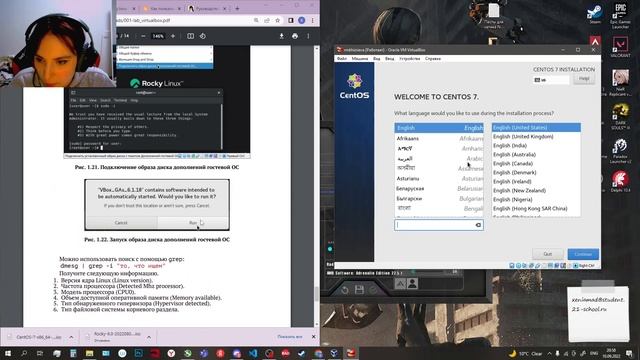Open the Windows Start menu

click(x=7, y=353)
